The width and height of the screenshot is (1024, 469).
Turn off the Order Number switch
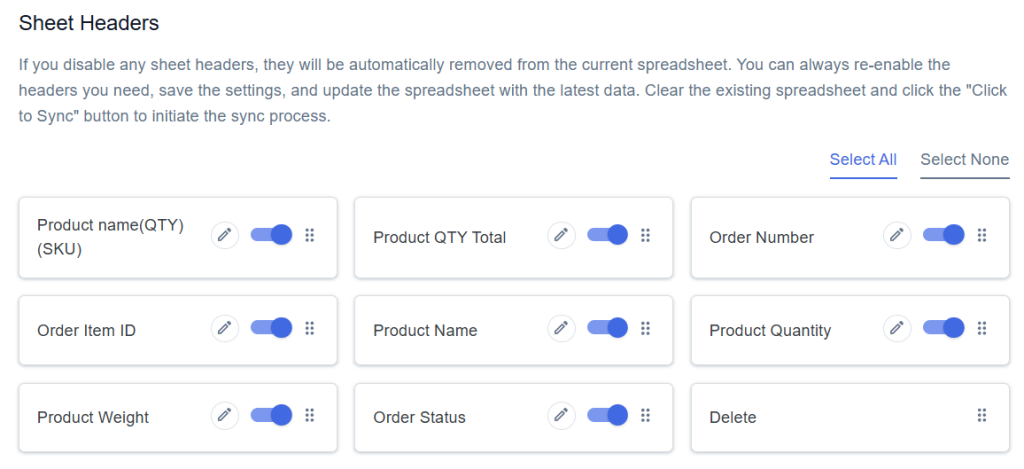[944, 234]
